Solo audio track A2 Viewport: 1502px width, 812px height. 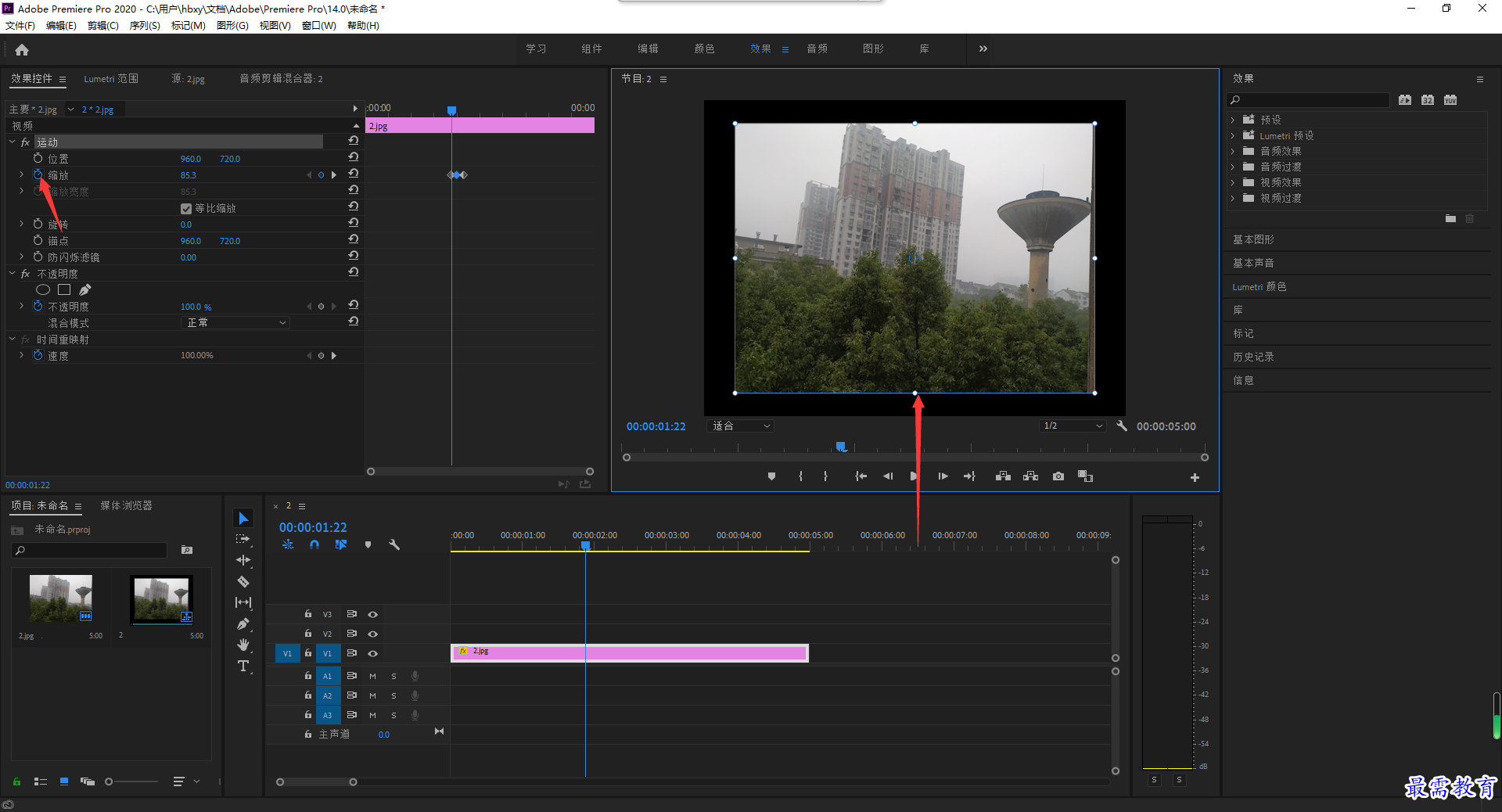point(393,695)
